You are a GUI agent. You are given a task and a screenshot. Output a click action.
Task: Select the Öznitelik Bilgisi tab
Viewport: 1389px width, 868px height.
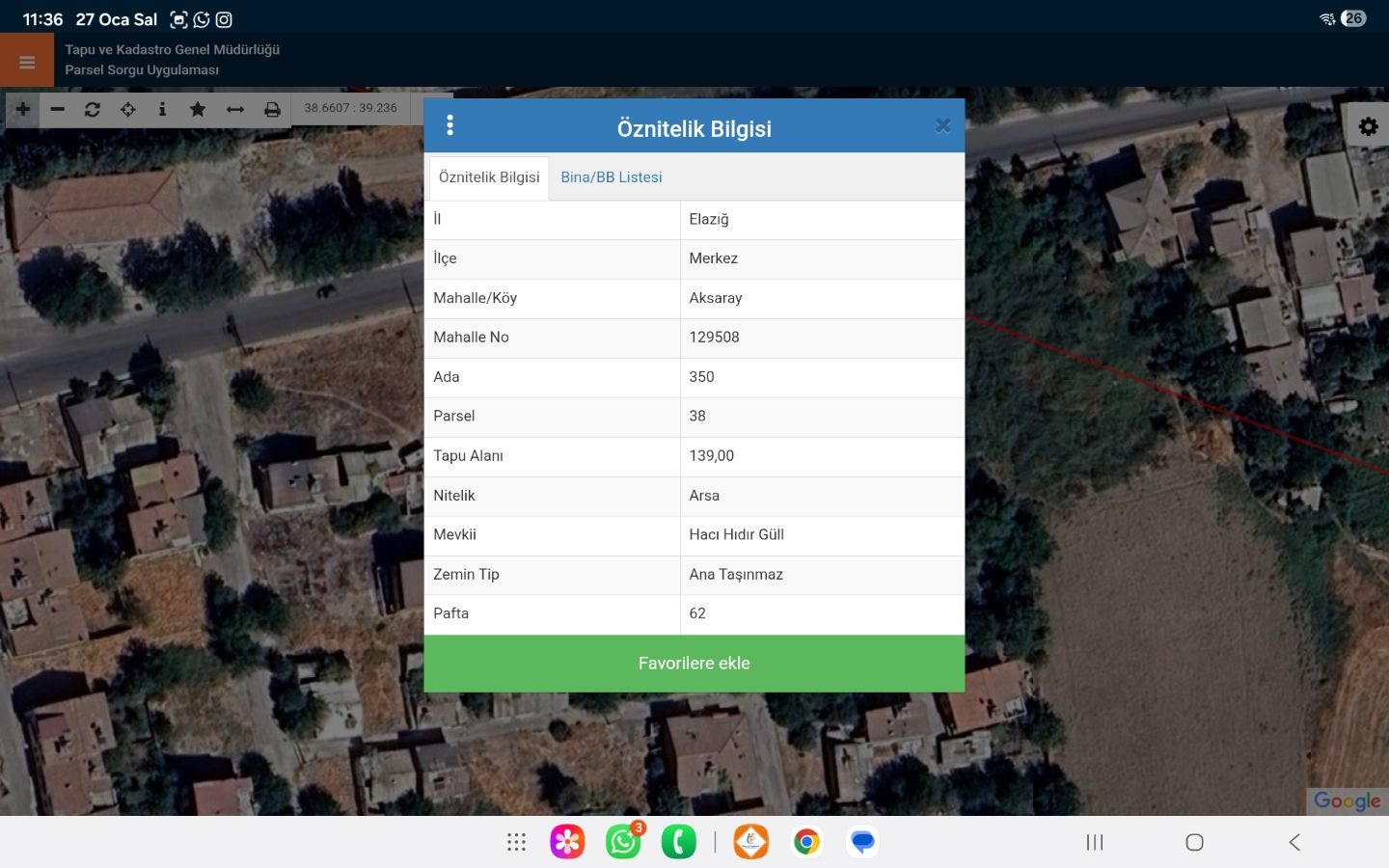click(x=489, y=177)
